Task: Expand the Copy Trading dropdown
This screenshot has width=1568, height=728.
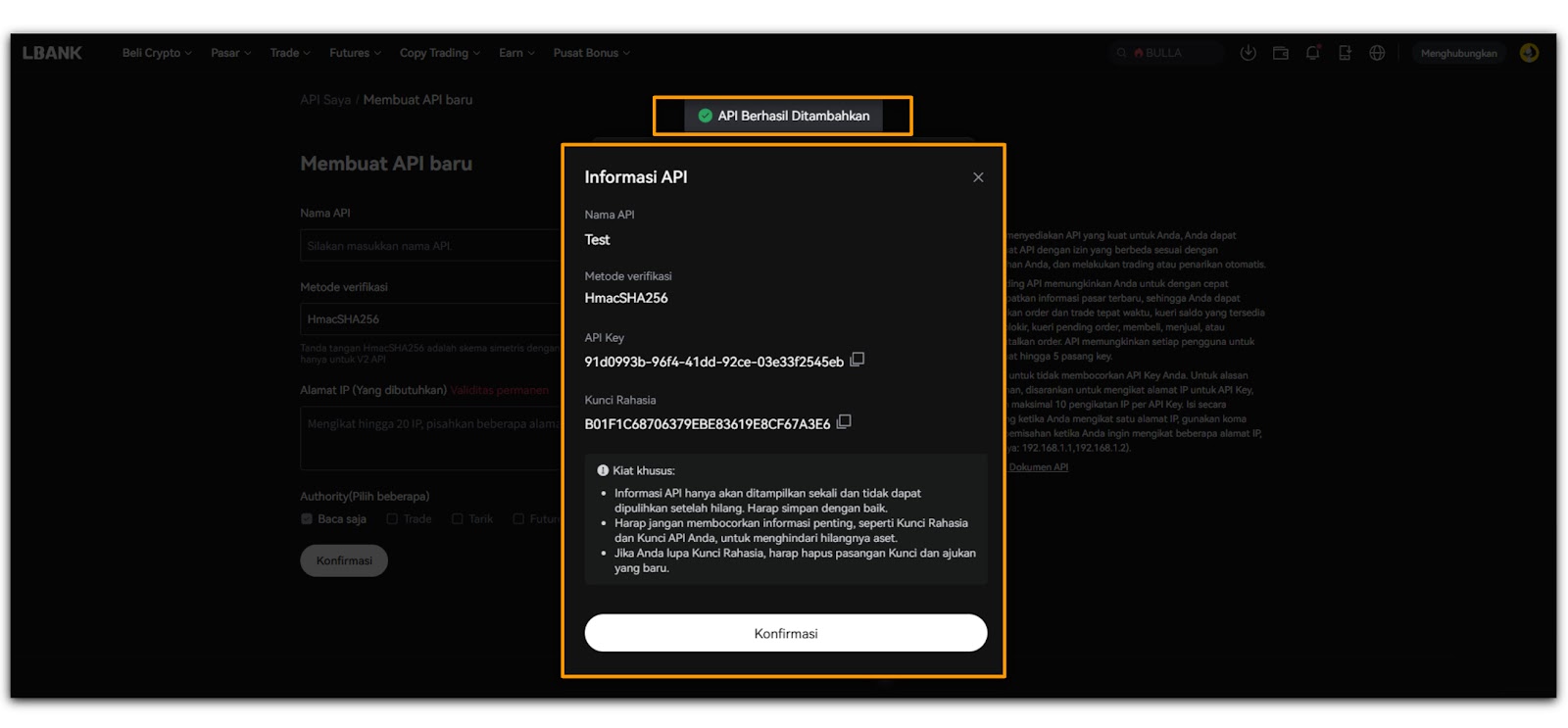Action: [438, 53]
